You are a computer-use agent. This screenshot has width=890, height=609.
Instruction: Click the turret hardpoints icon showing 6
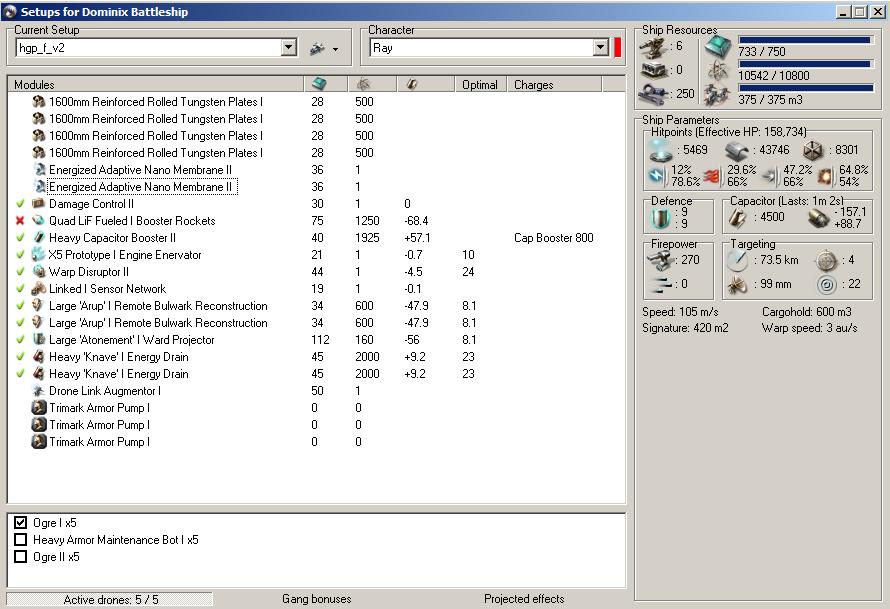pos(652,47)
